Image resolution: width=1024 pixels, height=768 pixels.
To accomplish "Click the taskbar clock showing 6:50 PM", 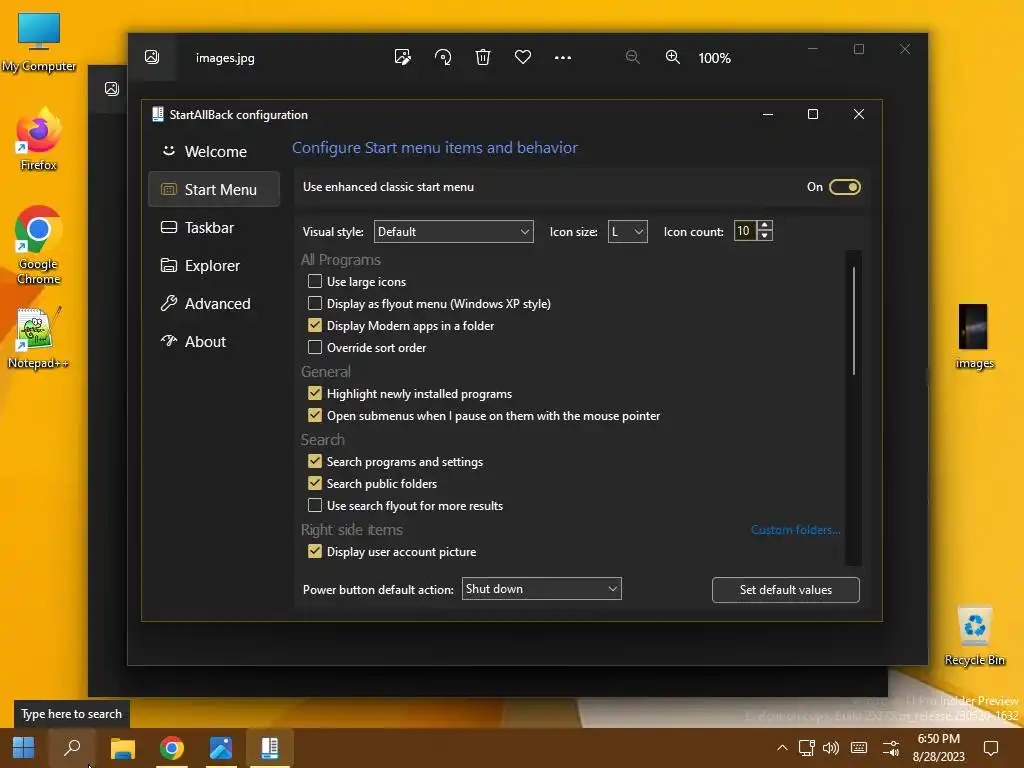I will 938,748.
